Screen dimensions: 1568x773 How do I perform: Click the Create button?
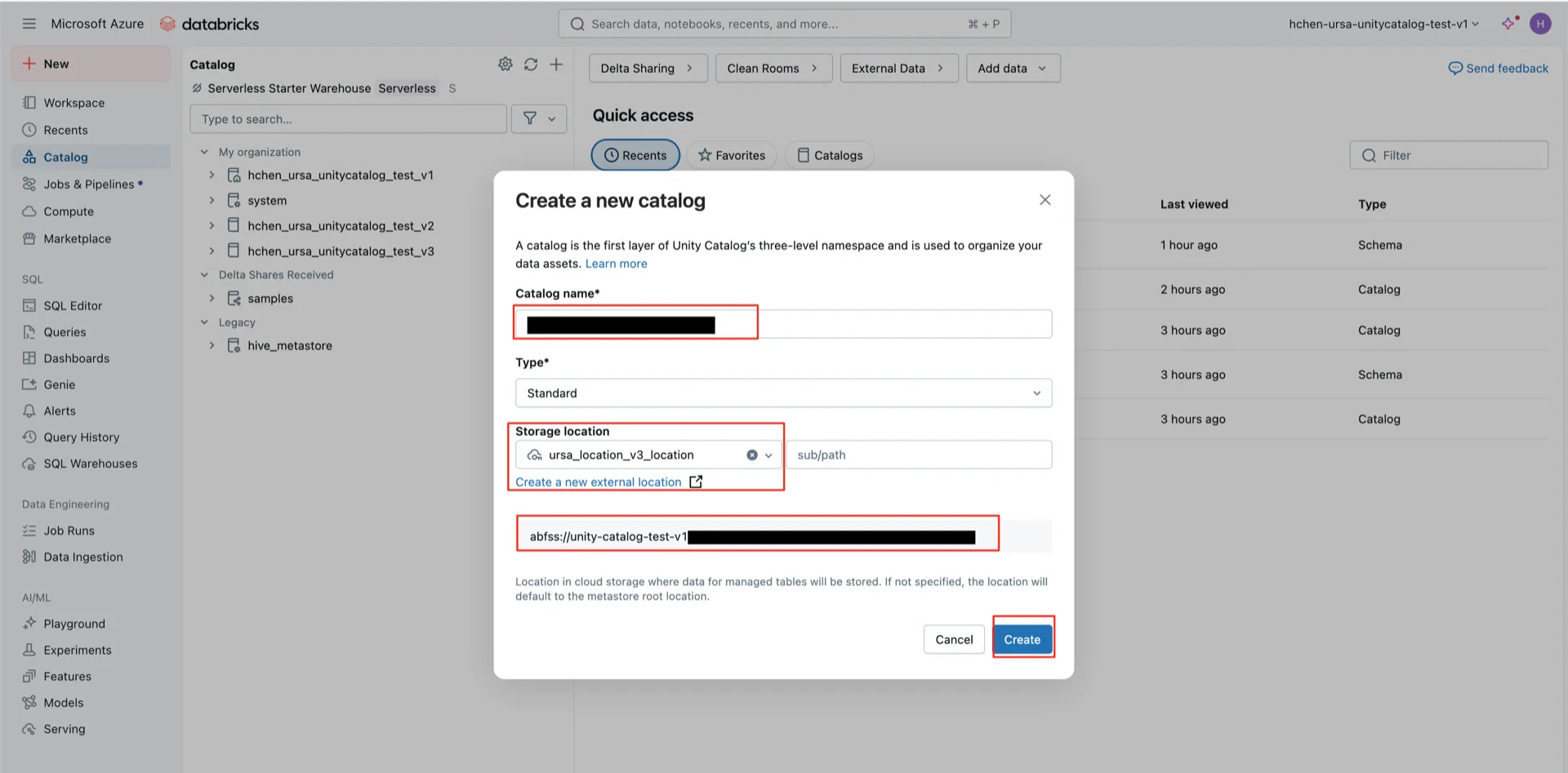point(1022,640)
